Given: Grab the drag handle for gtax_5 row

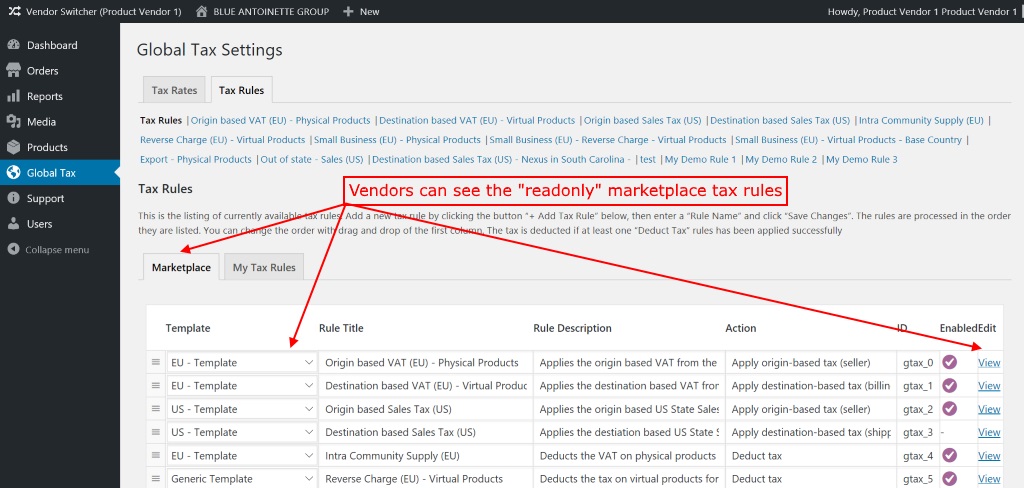Looking at the screenshot, I should click(155, 479).
